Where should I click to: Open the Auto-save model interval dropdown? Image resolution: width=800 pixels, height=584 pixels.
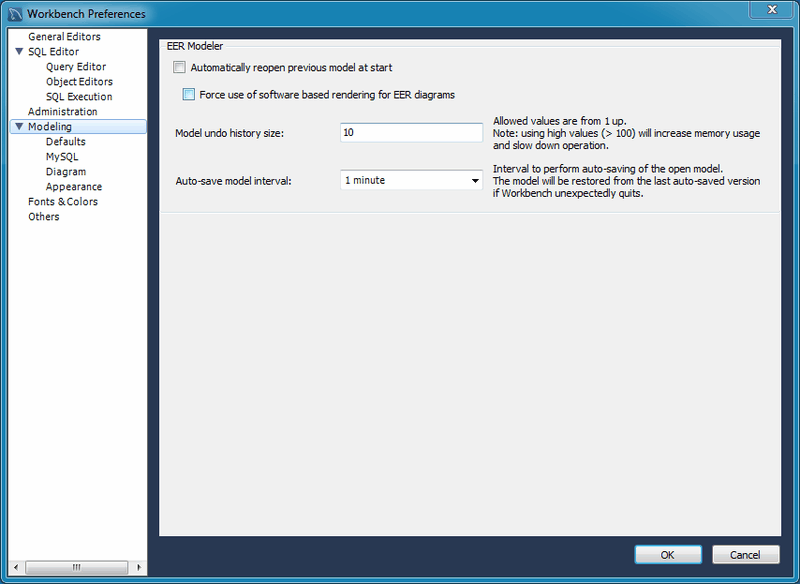[411, 180]
